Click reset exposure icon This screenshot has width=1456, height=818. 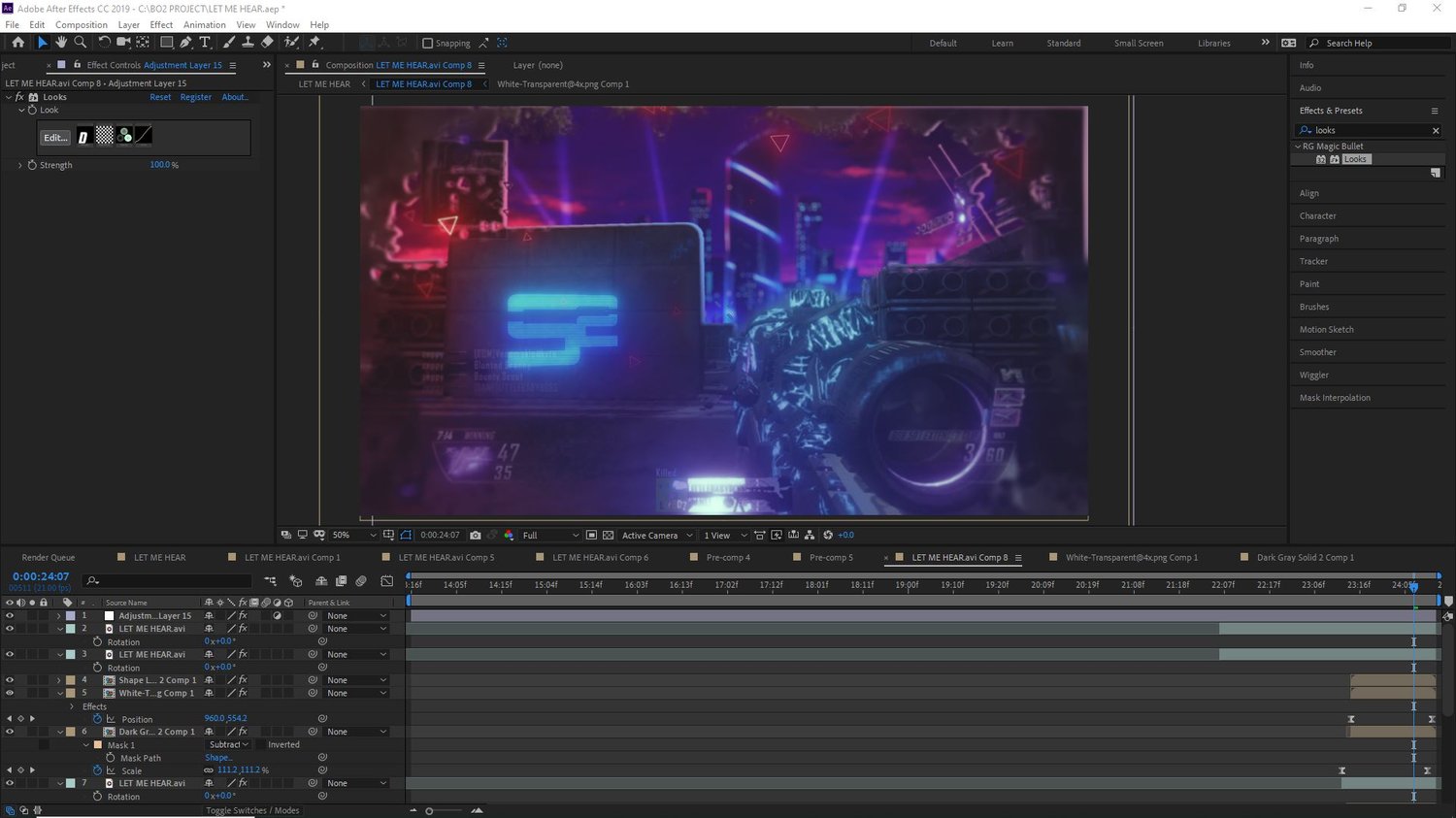click(828, 535)
